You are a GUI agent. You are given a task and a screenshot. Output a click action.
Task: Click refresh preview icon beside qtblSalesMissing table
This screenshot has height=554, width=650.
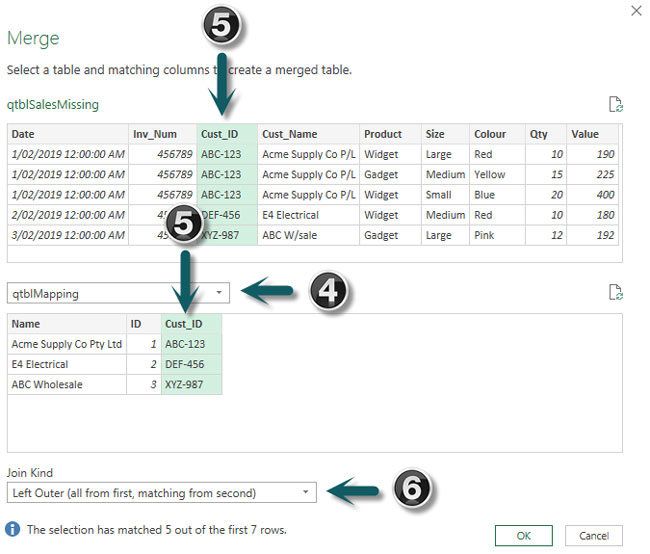(616, 104)
